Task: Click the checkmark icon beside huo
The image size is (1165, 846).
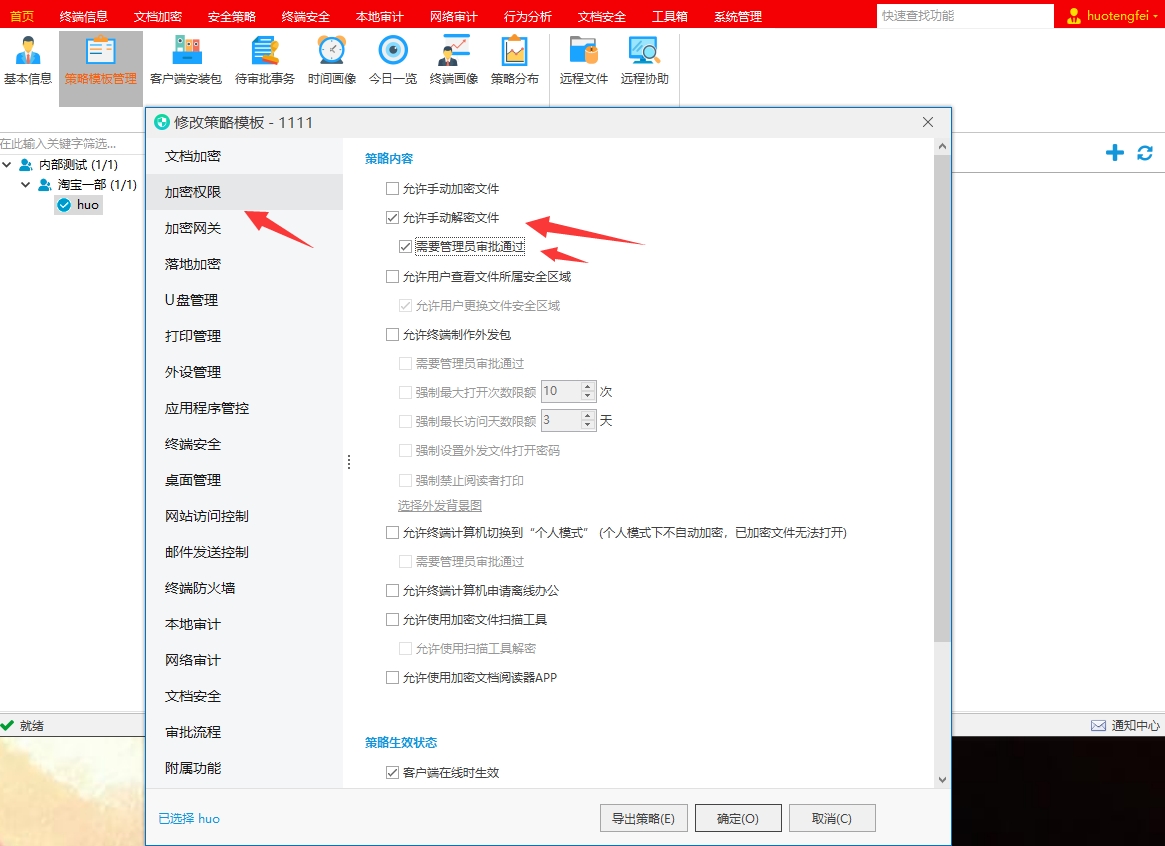Action: pos(64,205)
